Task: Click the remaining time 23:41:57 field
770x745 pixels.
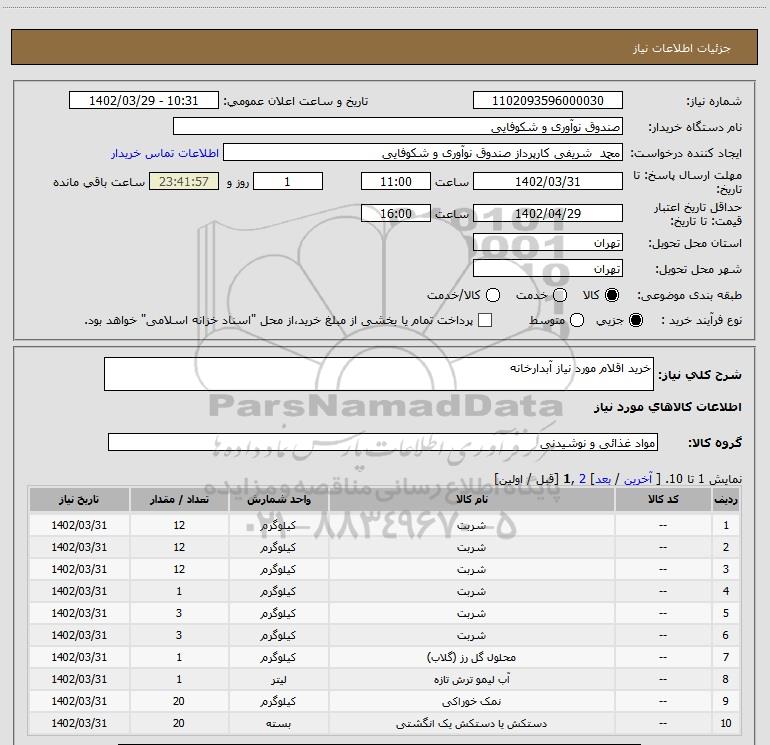Action: (x=184, y=182)
